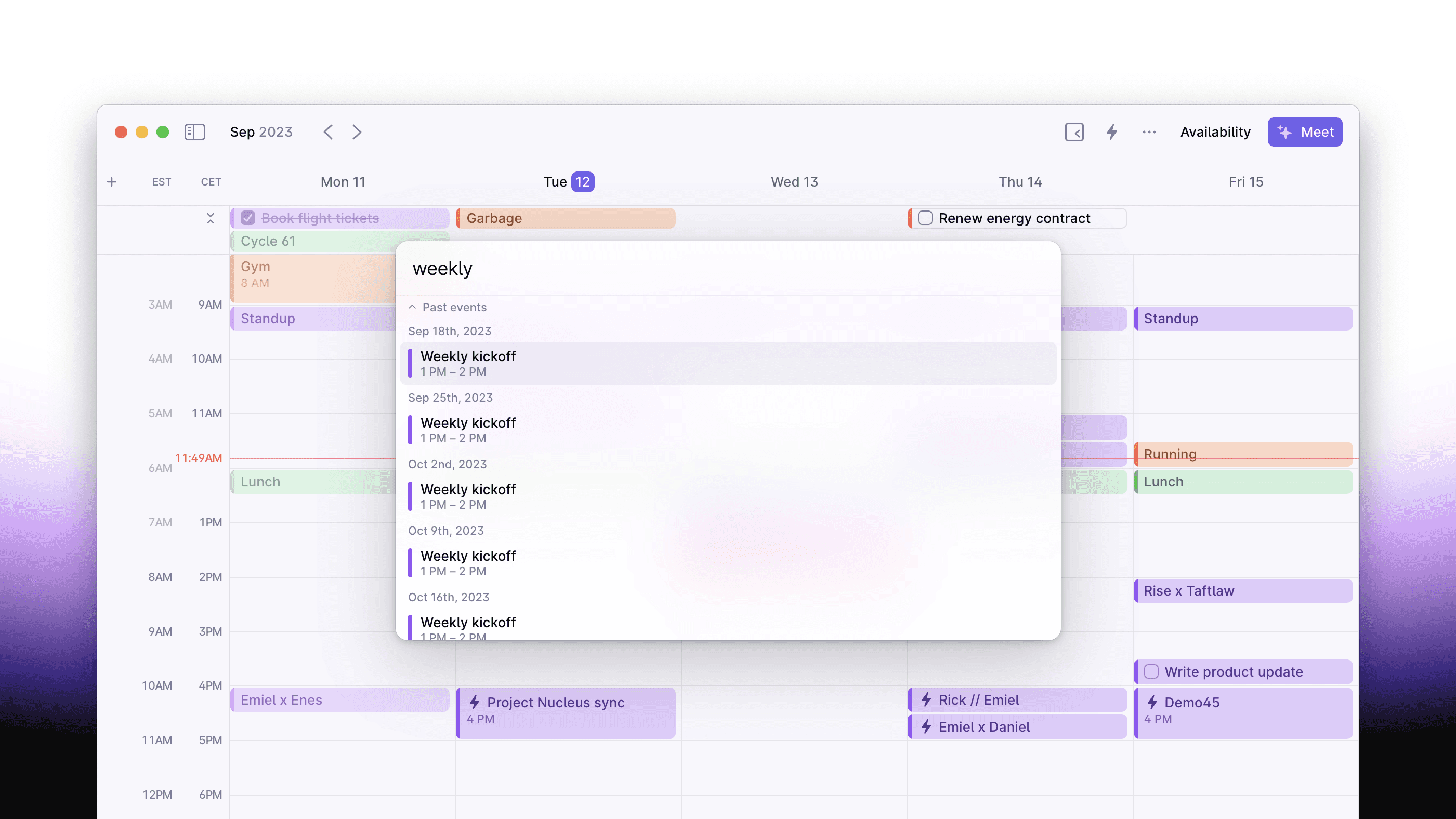
Task: Check the Renew energy contract task
Action: (925, 218)
